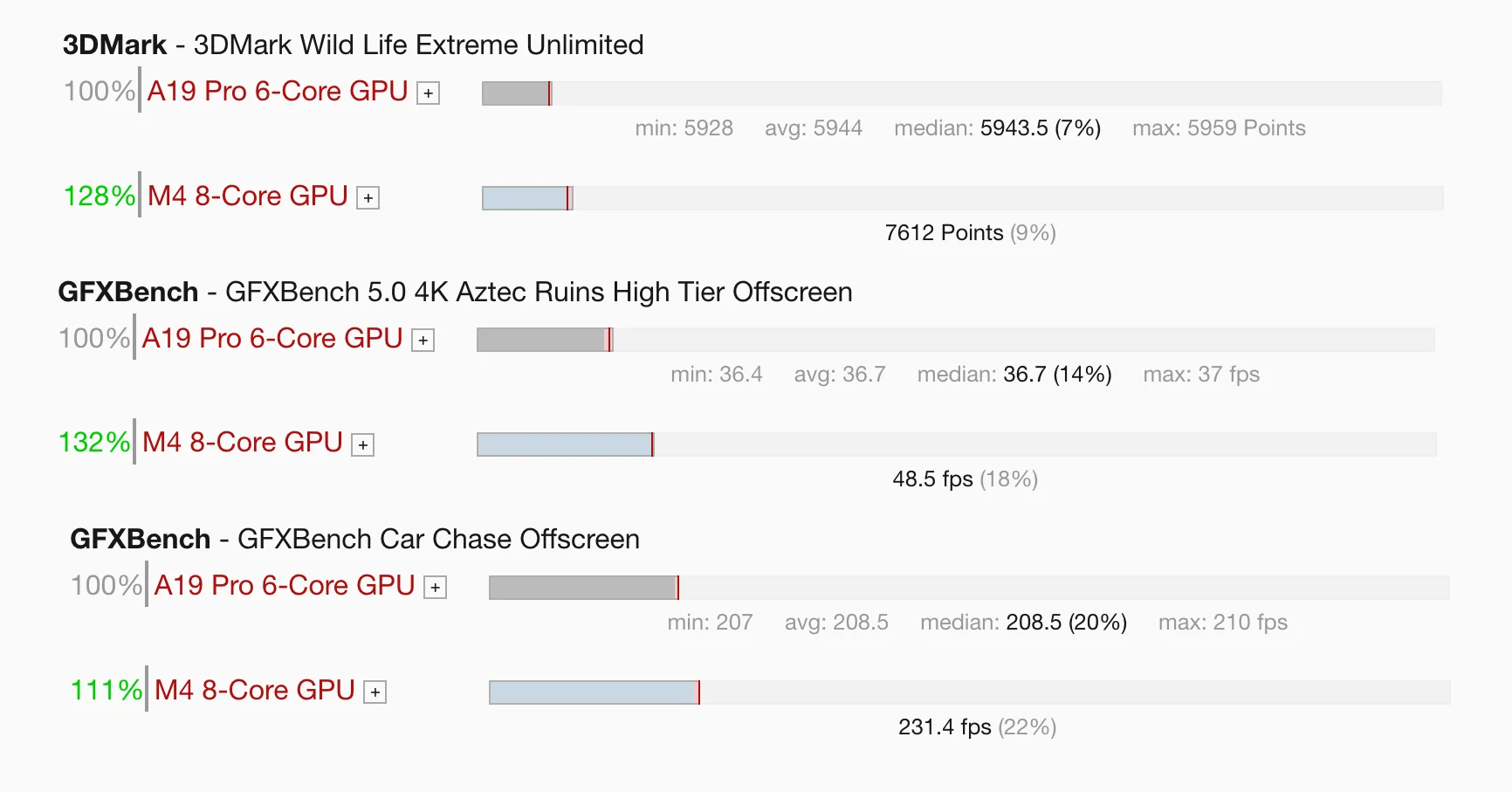Expand M4 8-Core plus box under Car Chase
This screenshot has height=792, width=1512.
[x=375, y=692]
